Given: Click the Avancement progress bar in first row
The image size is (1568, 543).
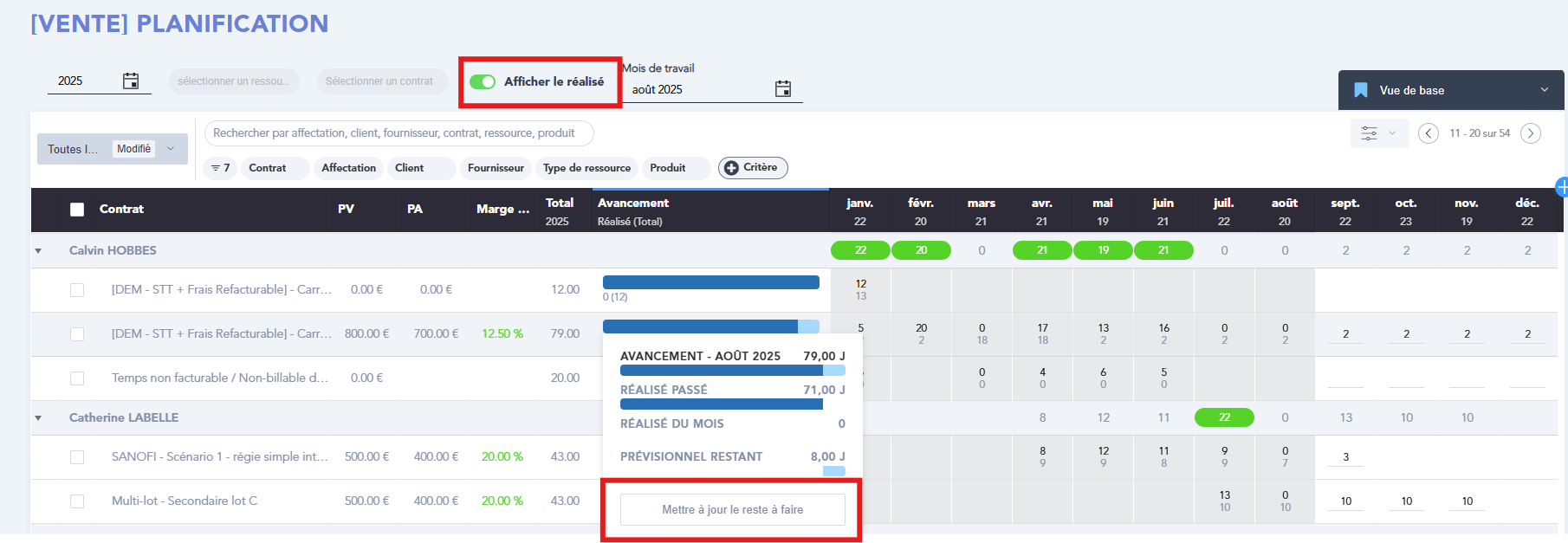Looking at the screenshot, I should 710,282.
